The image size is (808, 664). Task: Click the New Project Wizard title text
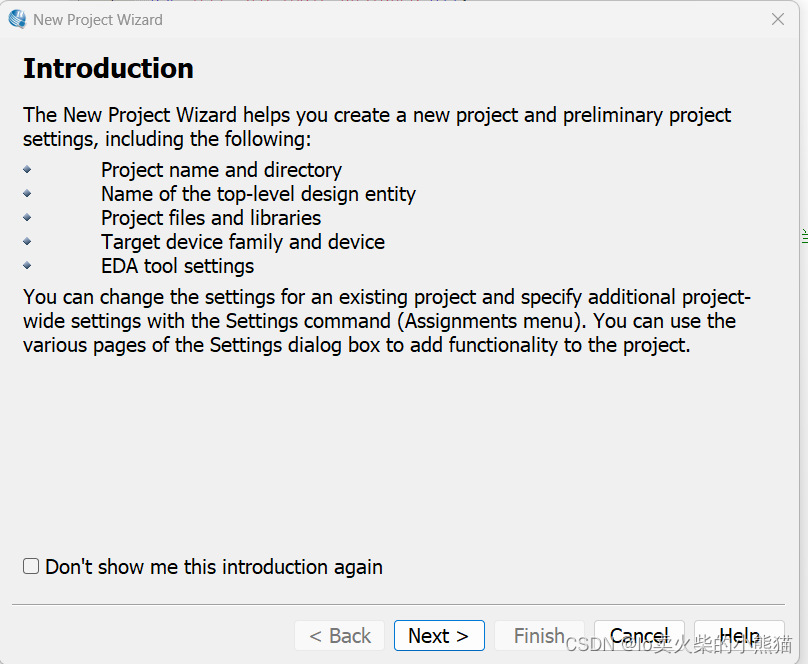(98, 20)
